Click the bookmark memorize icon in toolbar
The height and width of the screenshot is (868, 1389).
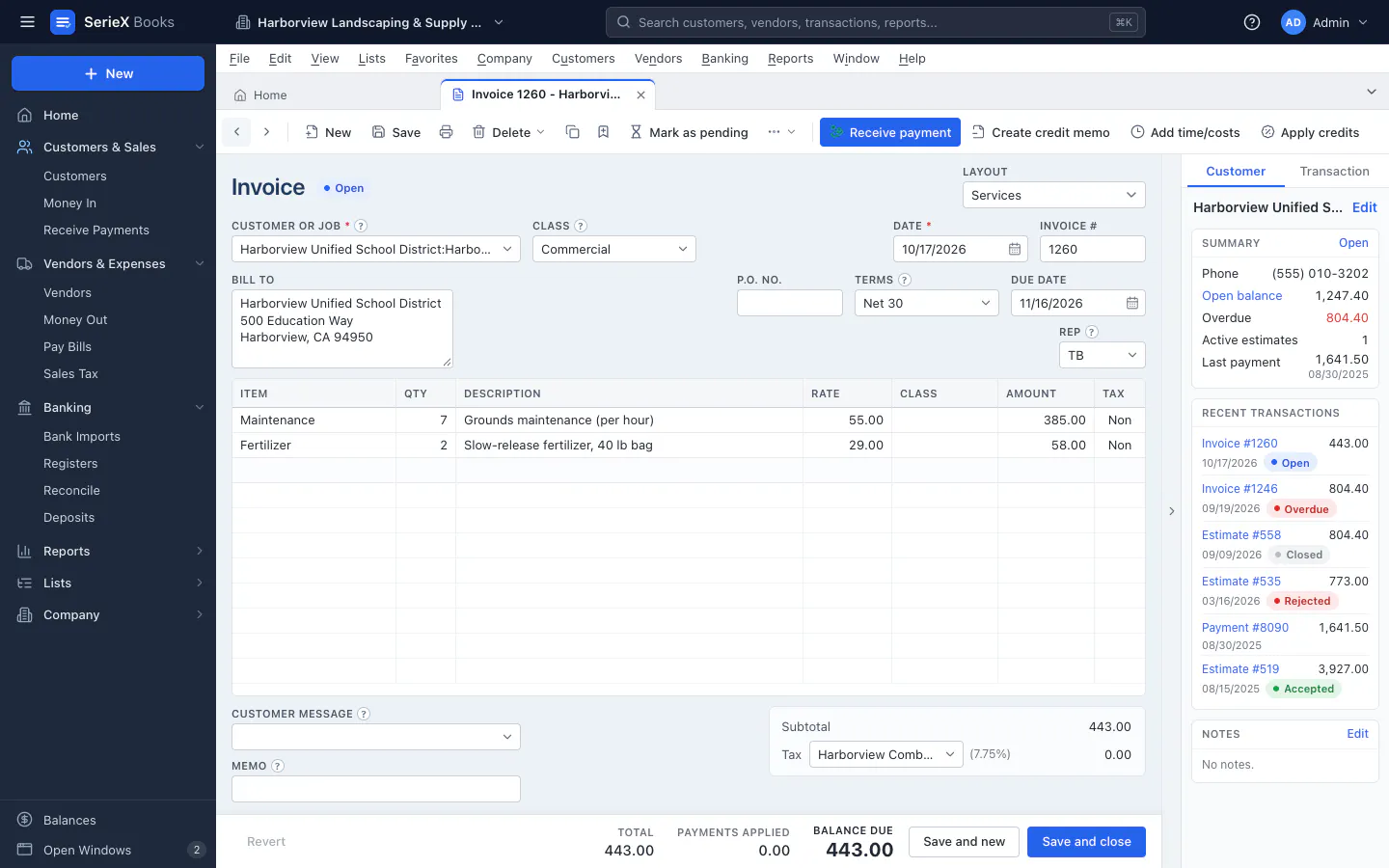click(603, 132)
